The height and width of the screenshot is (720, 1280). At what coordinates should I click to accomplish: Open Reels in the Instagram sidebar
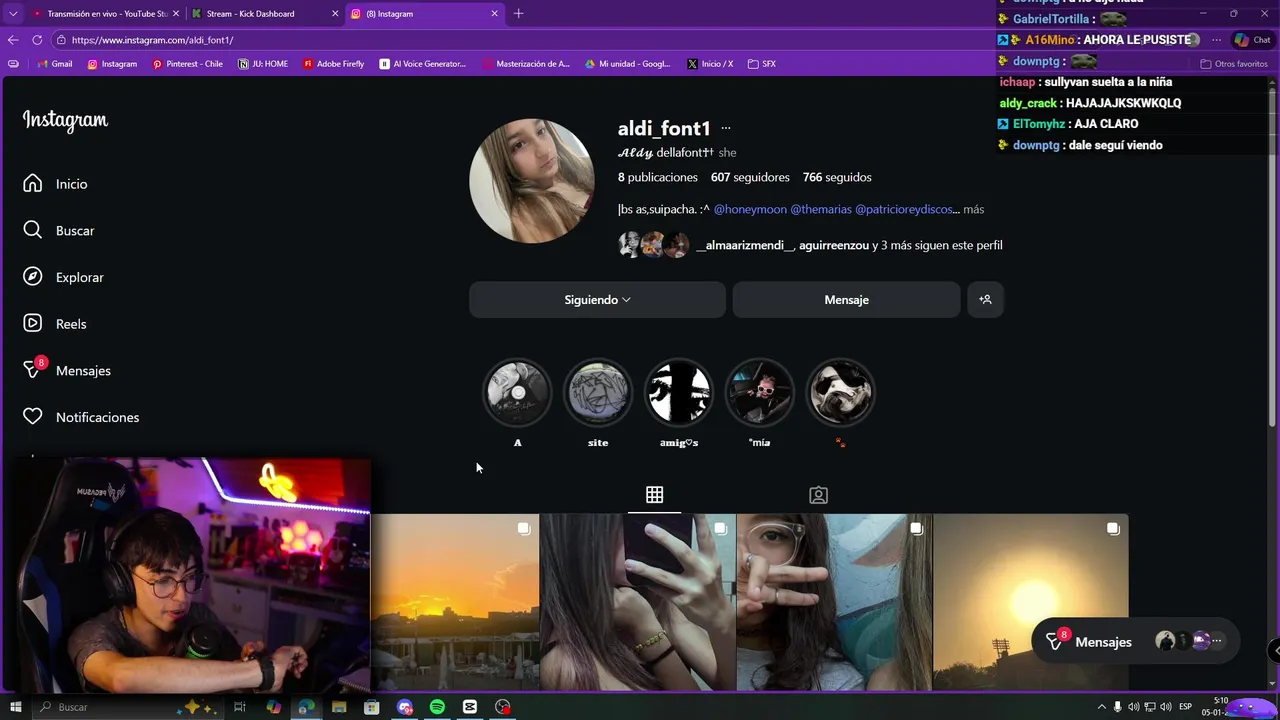tap(55, 324)
